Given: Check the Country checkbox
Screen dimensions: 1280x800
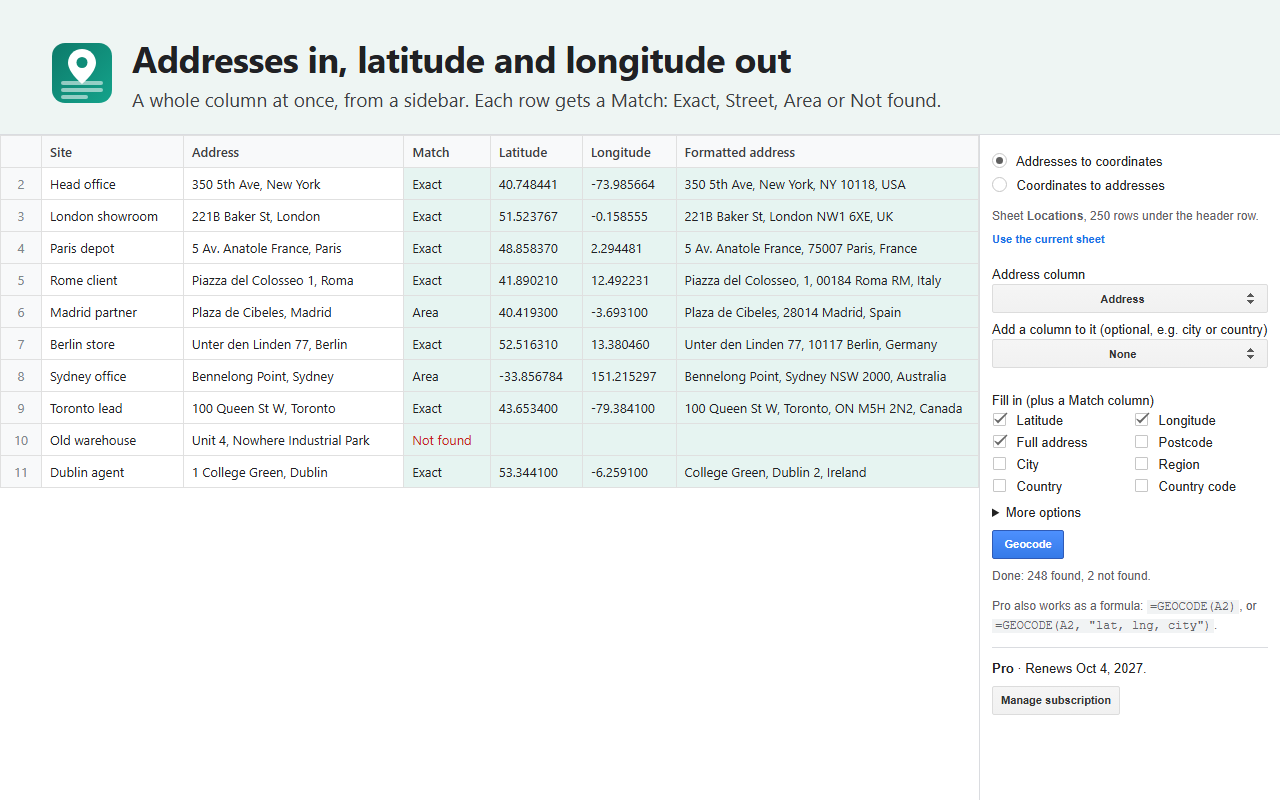Looking at the screenshot, I should [999, 486].
